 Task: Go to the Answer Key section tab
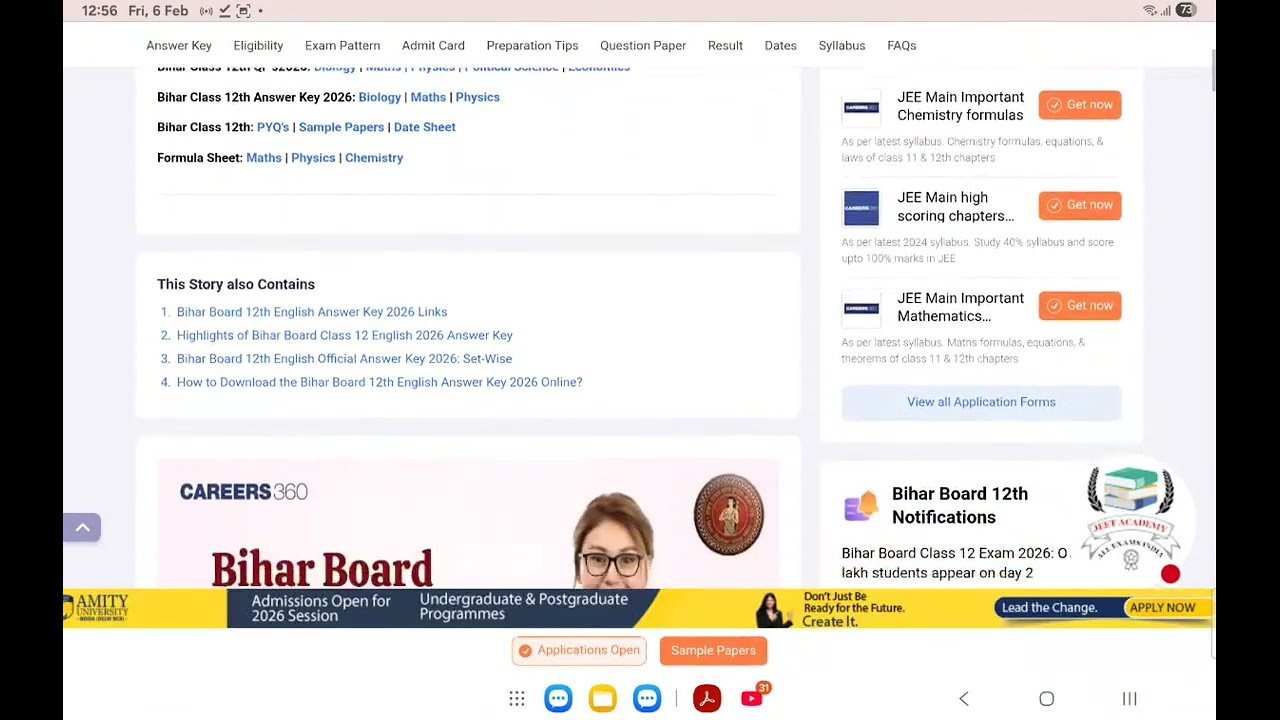(179, 45)
